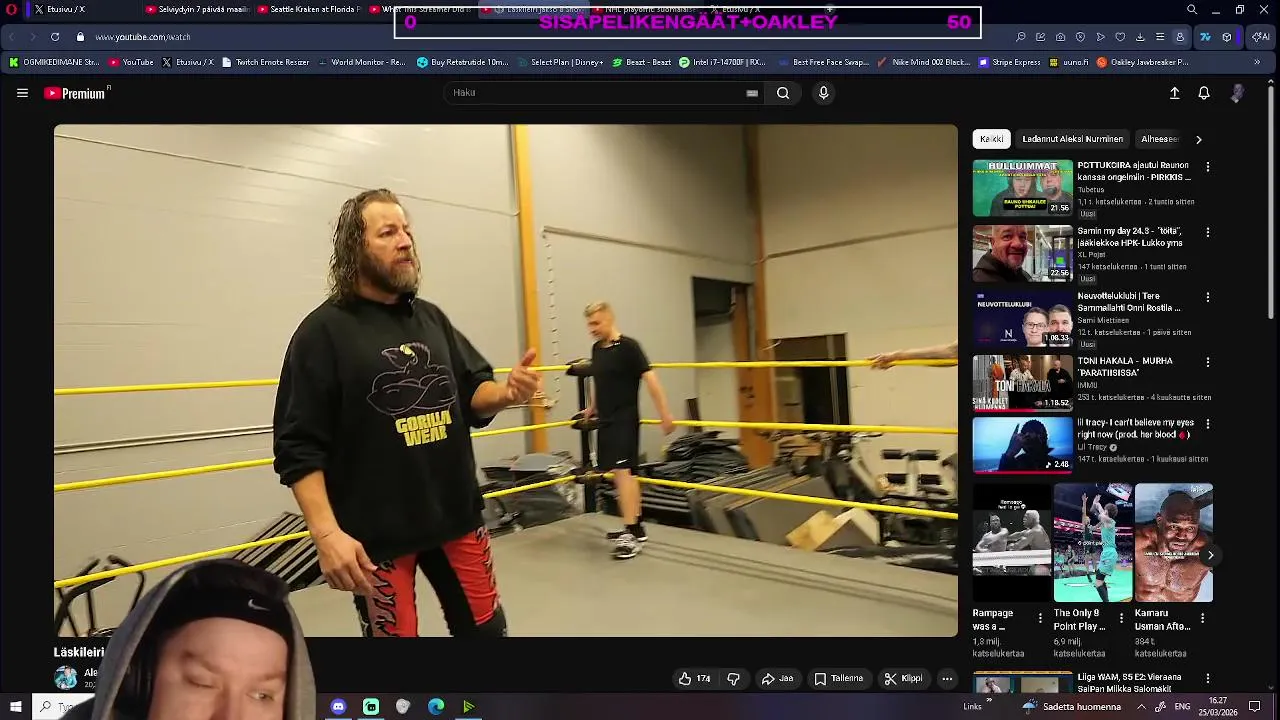Open the Oakley Jawbreaker bookmark
Screen dimensions: 1280x720
click(1143, 62)
